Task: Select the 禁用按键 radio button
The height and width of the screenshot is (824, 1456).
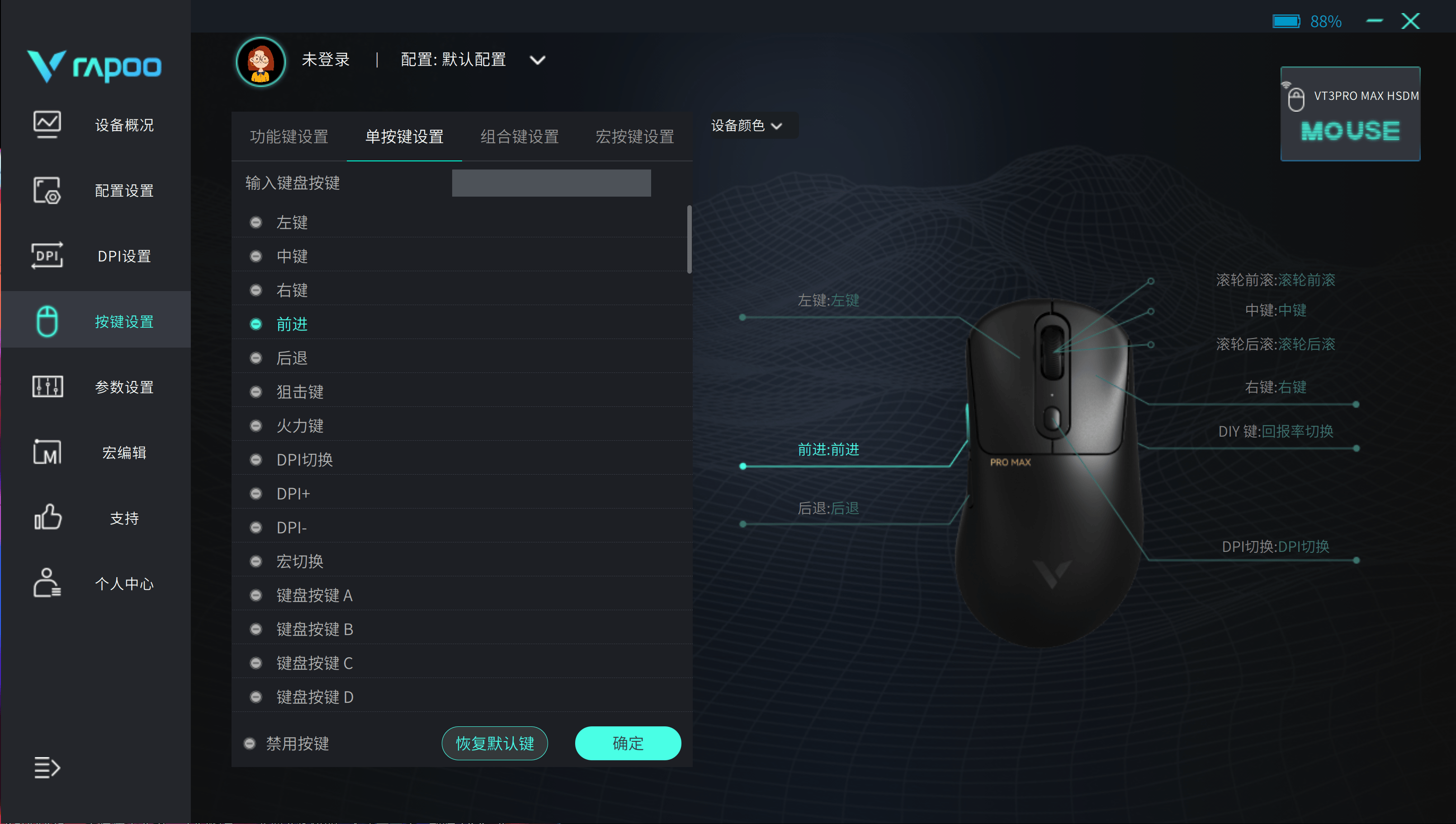Action: (249, 744)
